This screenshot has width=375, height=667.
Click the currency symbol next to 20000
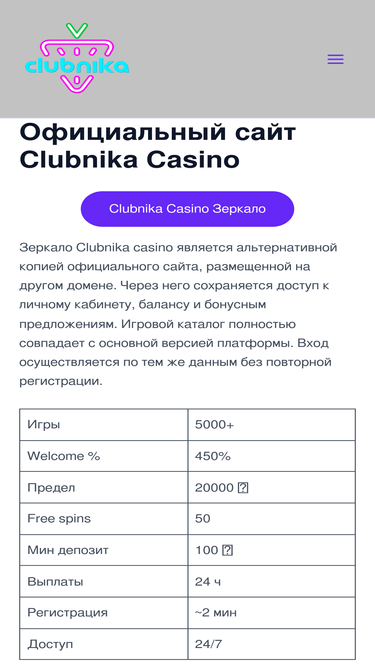tap(243, 487)
